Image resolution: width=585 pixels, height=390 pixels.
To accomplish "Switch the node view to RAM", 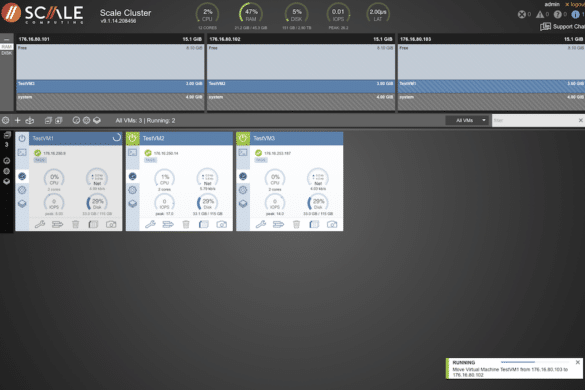I will point(7,47).
